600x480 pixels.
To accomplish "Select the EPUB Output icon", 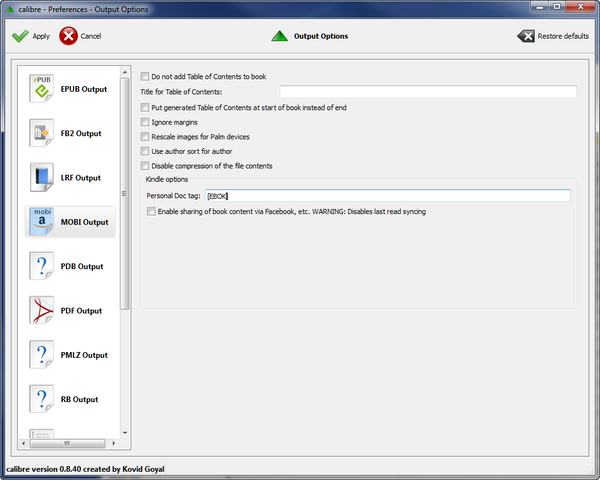I will point(42,89).
